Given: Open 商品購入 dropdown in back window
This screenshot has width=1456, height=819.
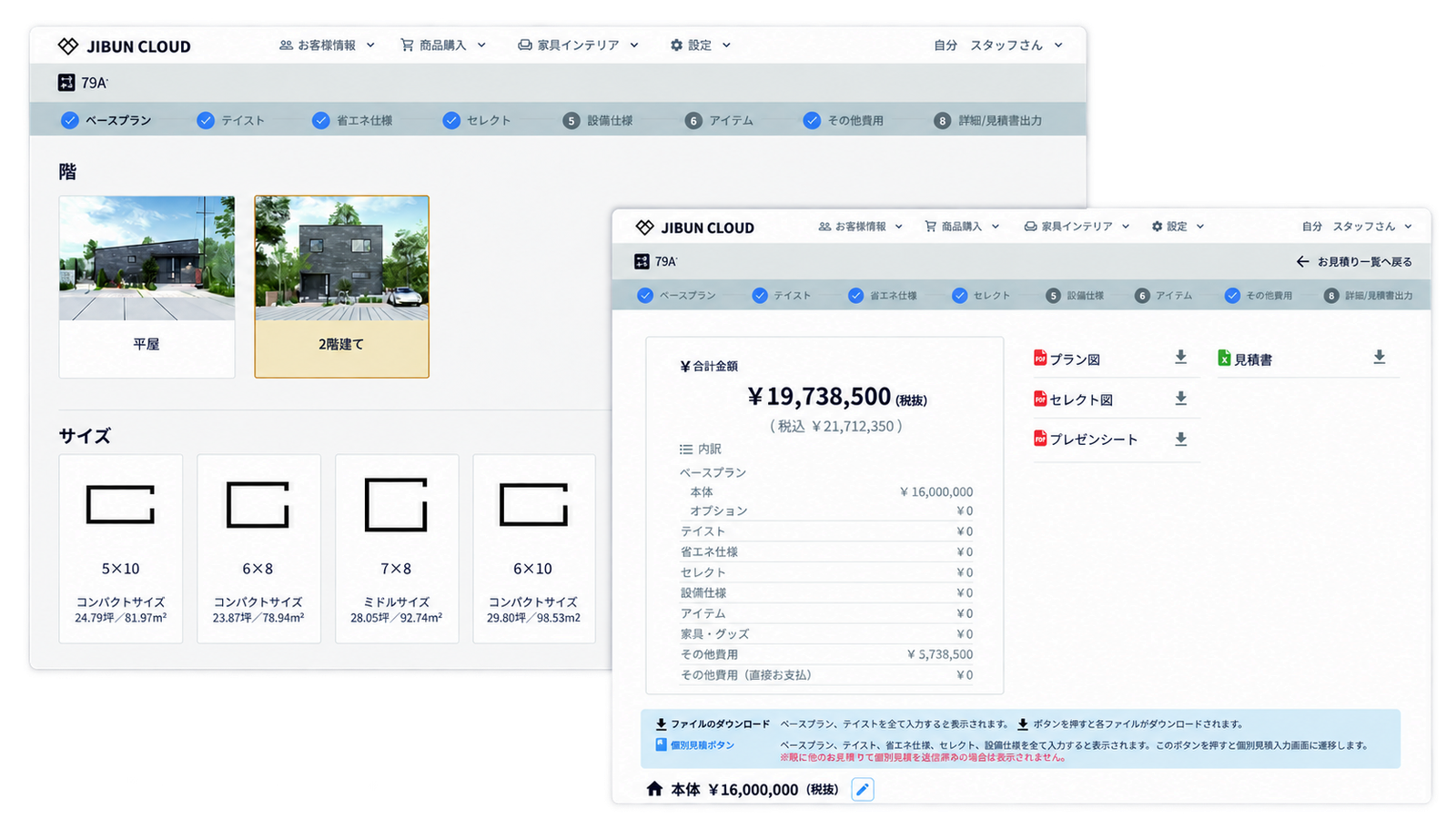Looking at the screenshot, I should pyautogui.click(x=443, y=45).
